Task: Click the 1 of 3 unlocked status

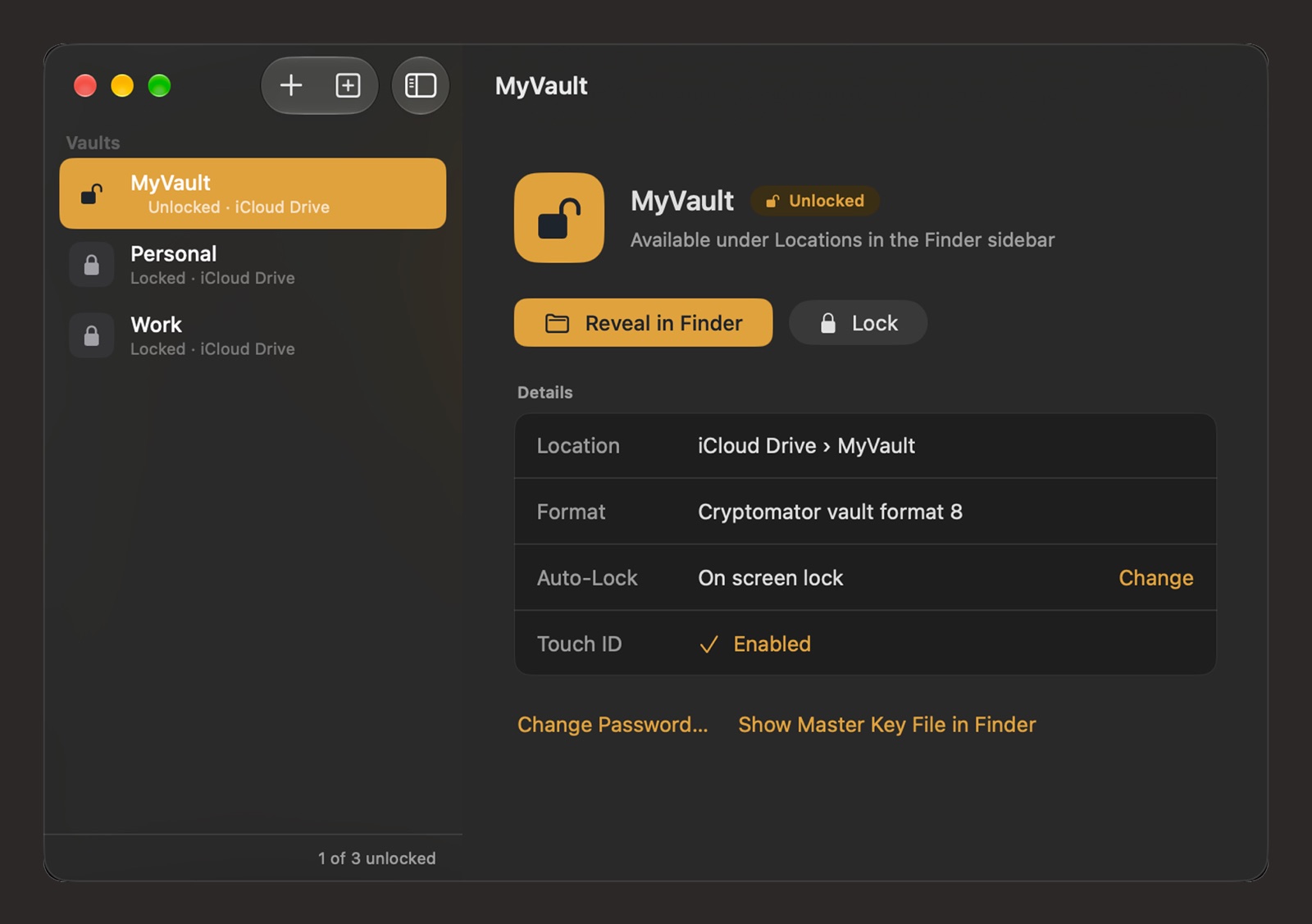Action: 377,858
